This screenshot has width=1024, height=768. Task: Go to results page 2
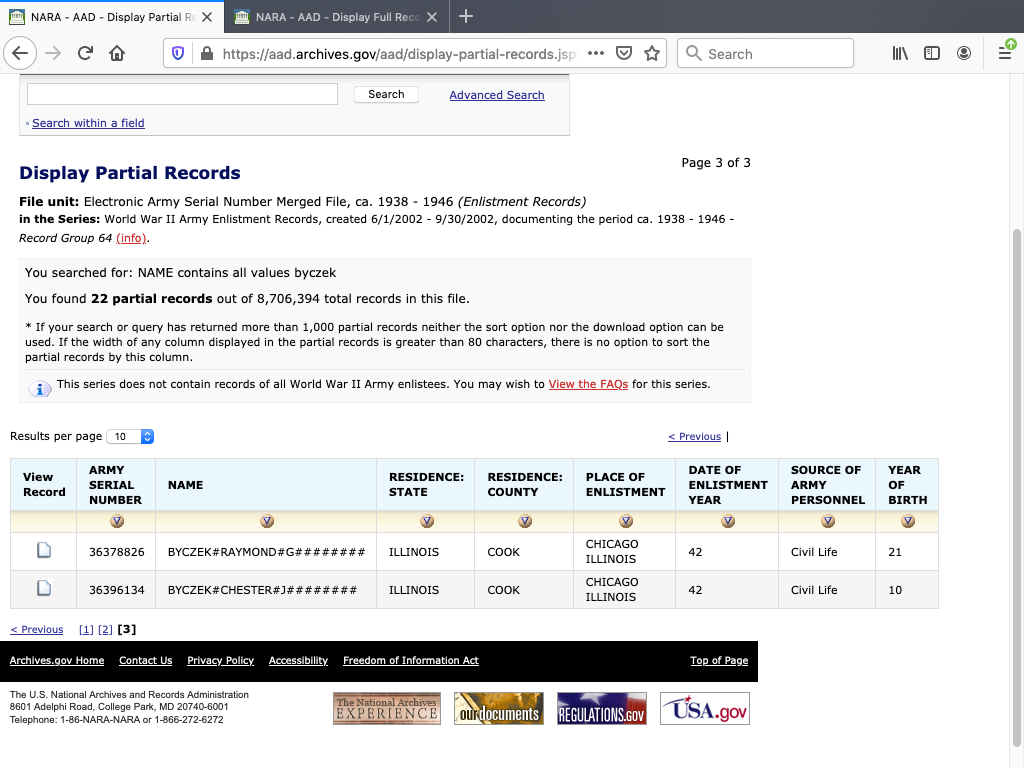pos(105,630)
